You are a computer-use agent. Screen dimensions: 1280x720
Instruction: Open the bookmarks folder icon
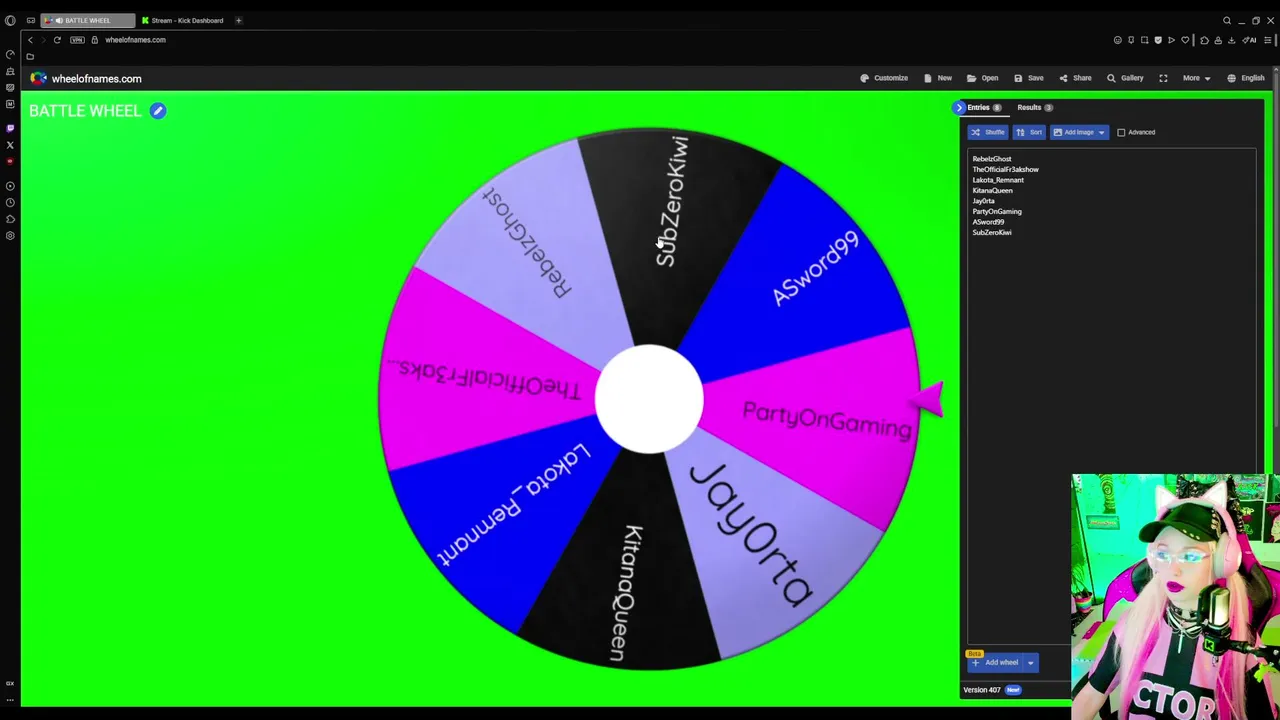pos(30,56)
